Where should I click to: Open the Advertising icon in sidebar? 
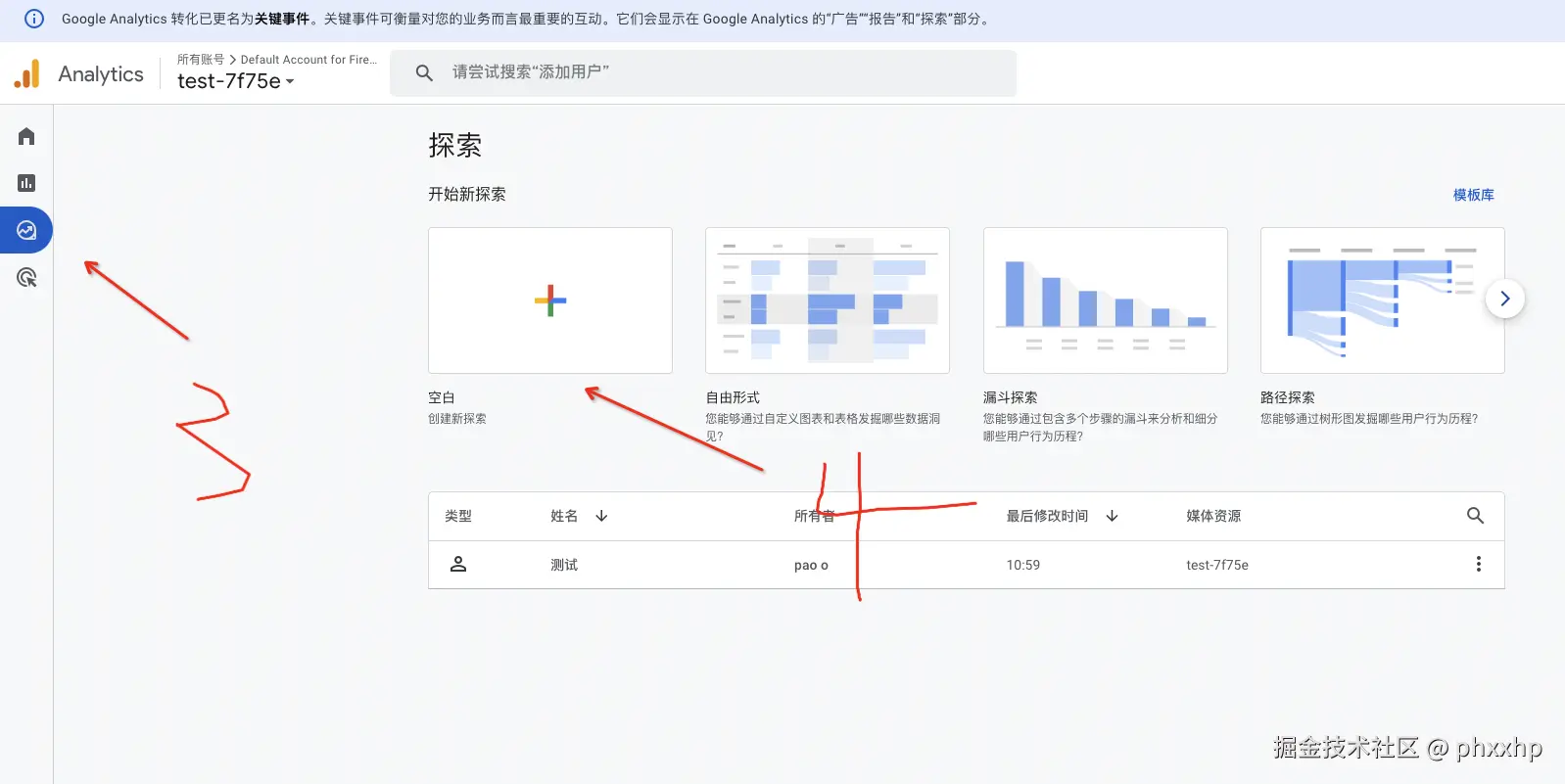click(x=26, y=278)
